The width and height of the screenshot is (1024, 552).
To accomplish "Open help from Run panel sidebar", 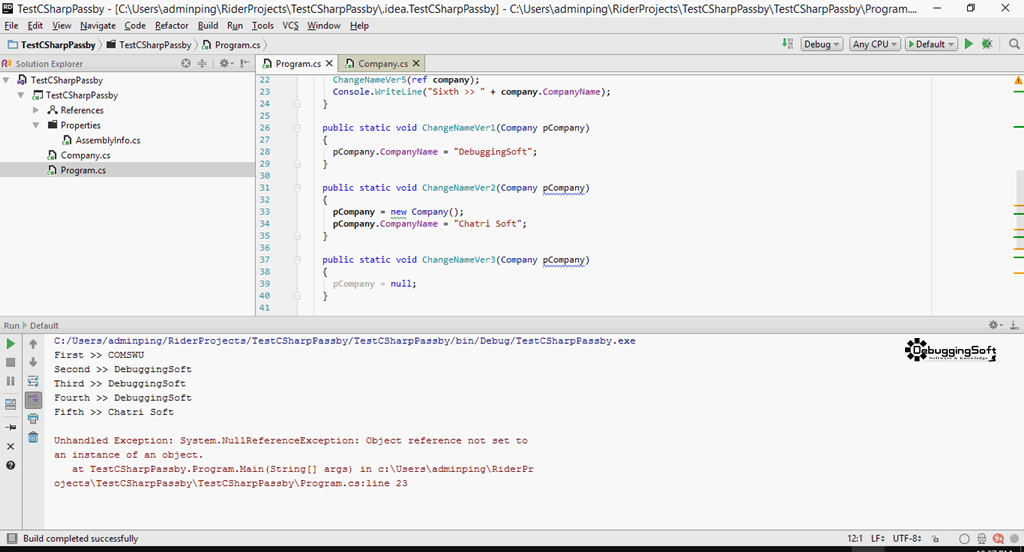I will (10, 465).
